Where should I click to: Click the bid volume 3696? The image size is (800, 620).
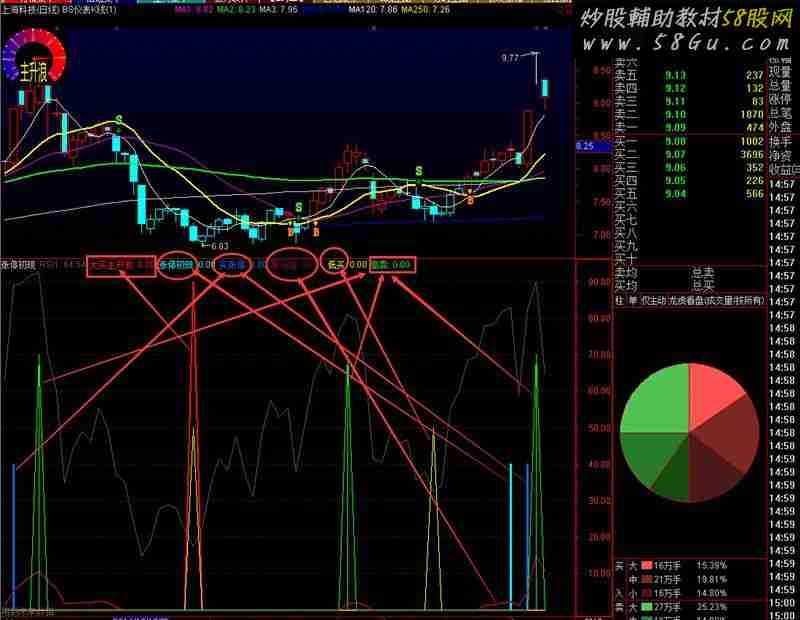tap(752, 155)
